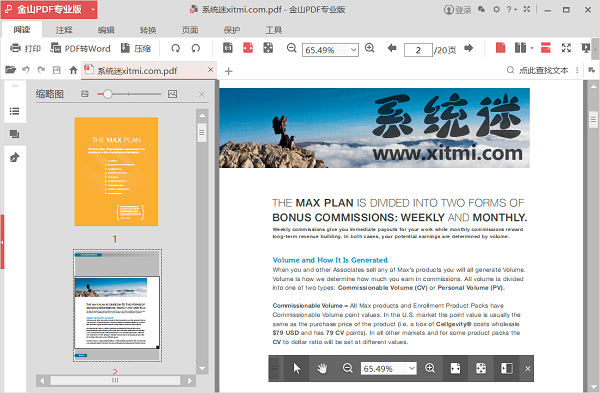The height and width of the screenshot is (393, 600).
Task: Close the 系统迷xitmi.com.pdf tab
Action: click(x=210, y=70)
